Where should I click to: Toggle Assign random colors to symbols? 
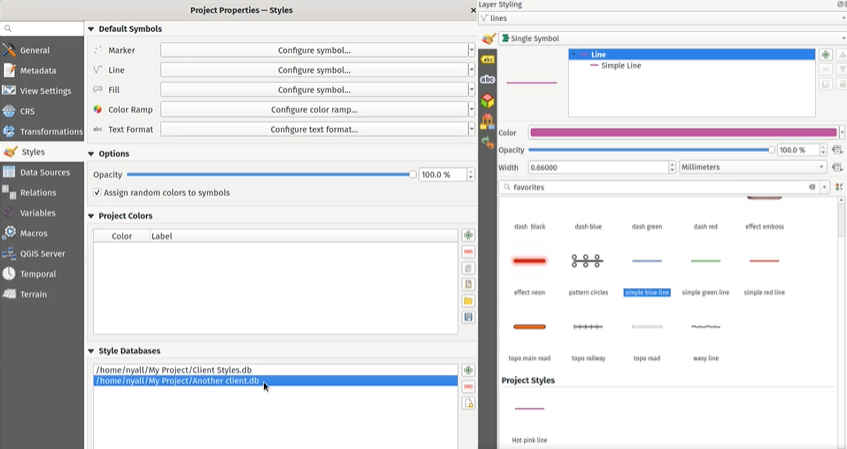click(x=97, y=193)
